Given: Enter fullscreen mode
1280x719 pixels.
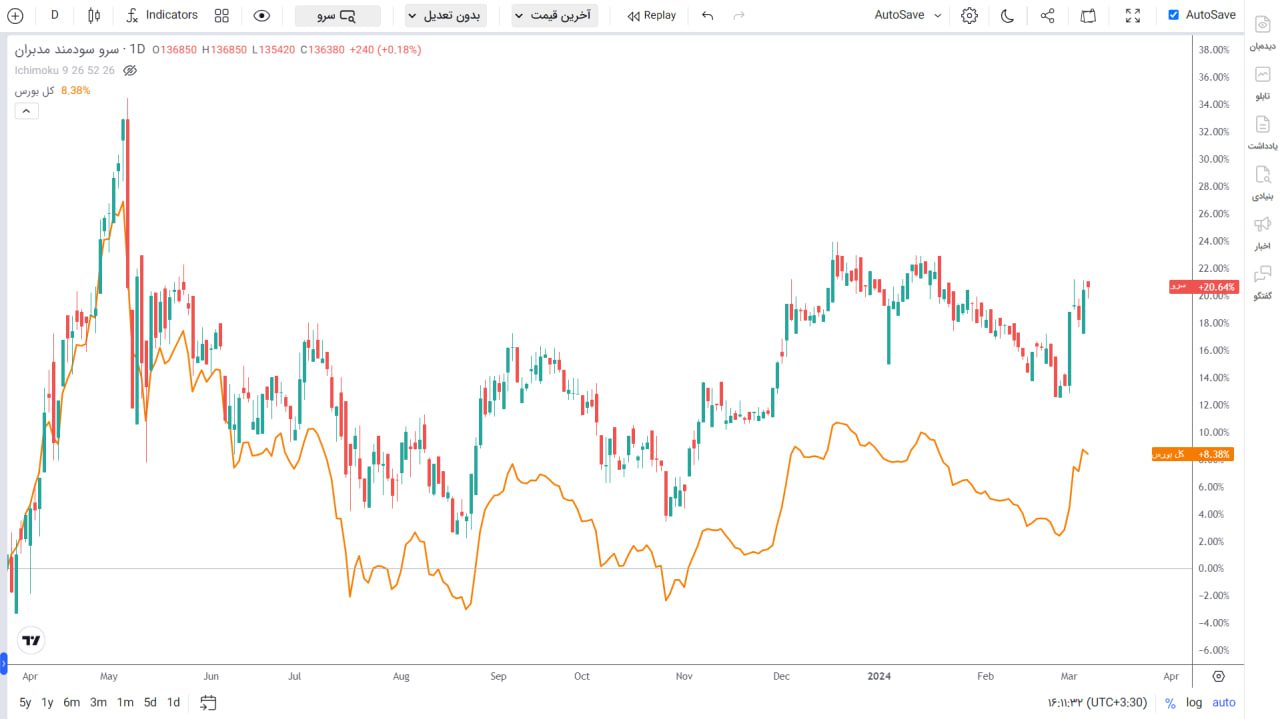Looking at the screenshot, I should 1132,16.
